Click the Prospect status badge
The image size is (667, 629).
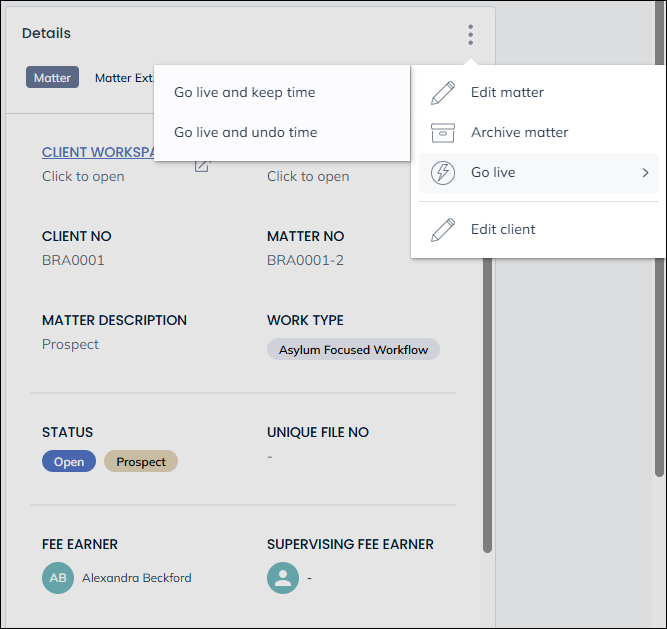point(141,462)
